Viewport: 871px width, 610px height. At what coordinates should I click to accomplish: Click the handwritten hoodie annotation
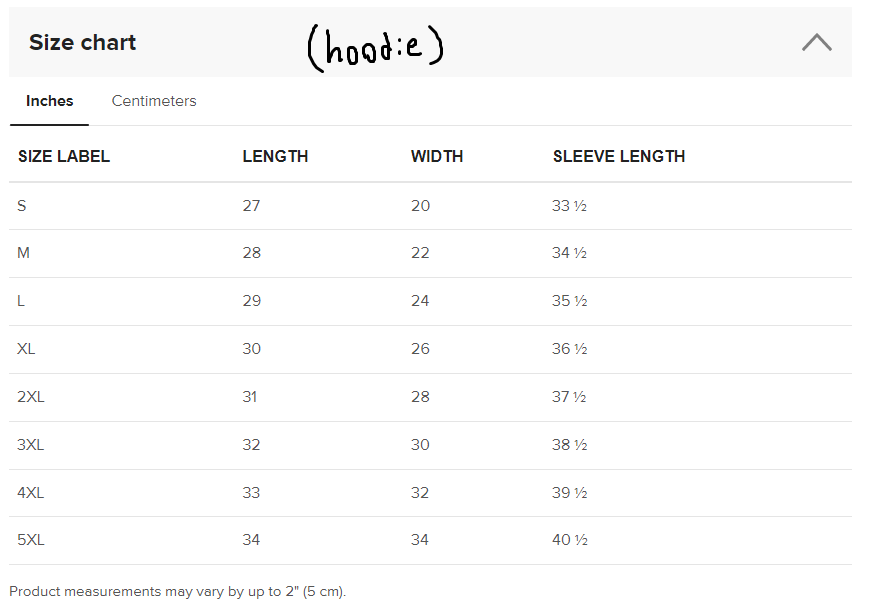(x=375, y=48)
